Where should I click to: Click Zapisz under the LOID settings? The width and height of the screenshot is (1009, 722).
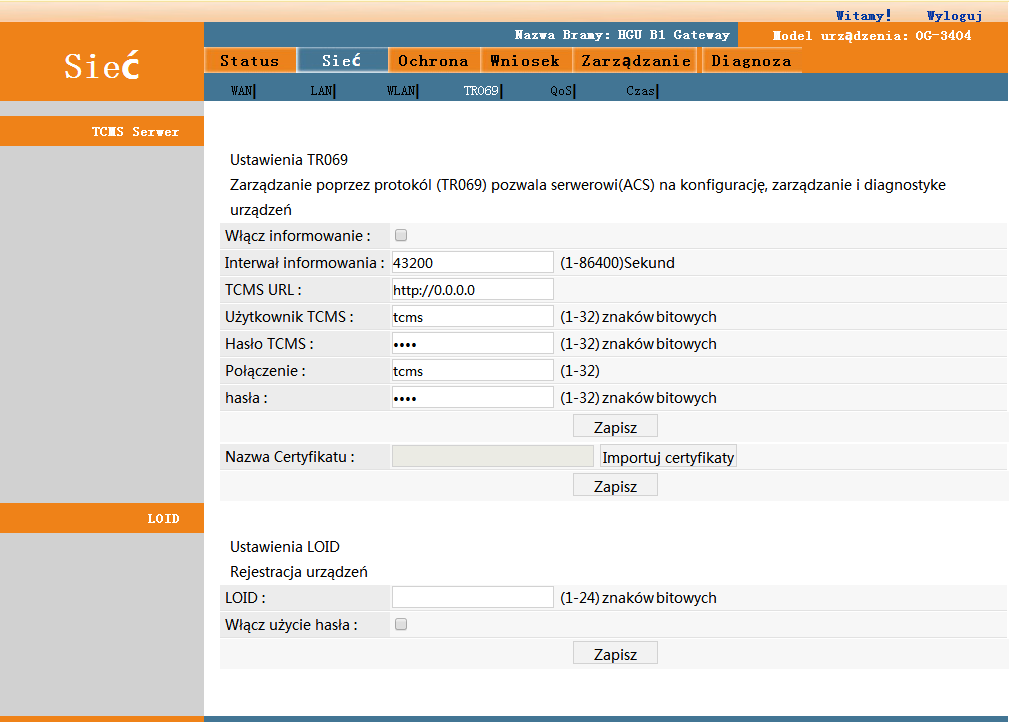[615, 654]
